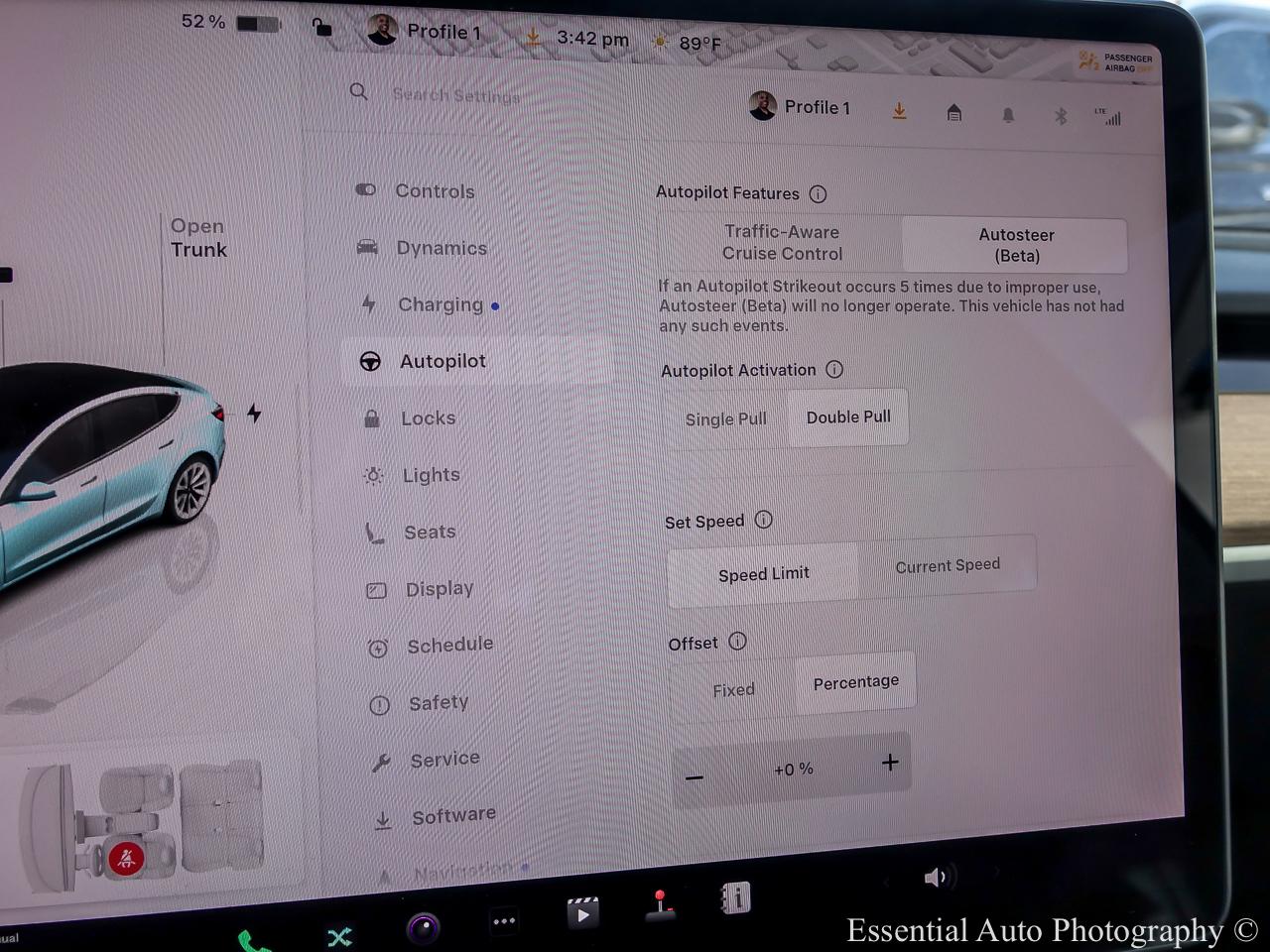
Task: Tap the yellow software update download icon
Action: point(899,111)
